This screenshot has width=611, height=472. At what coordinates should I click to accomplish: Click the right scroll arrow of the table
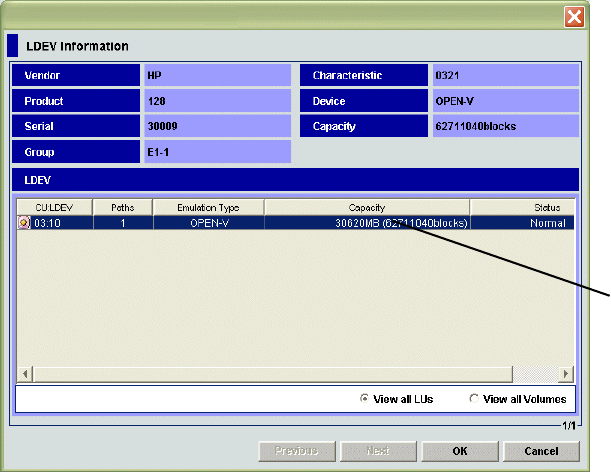pos(566,373)
